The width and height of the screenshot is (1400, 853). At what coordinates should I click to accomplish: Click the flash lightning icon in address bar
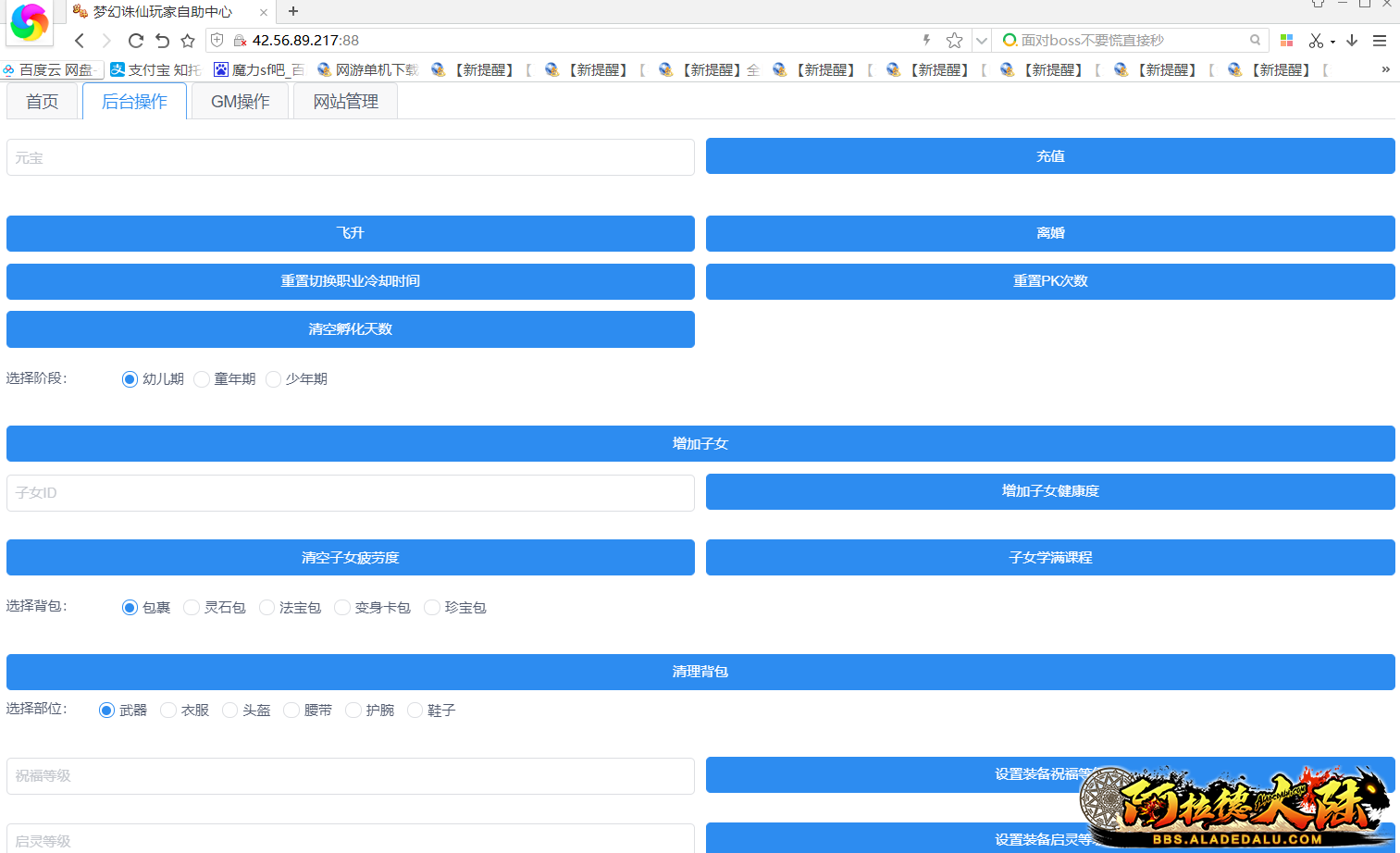[926, 40]
